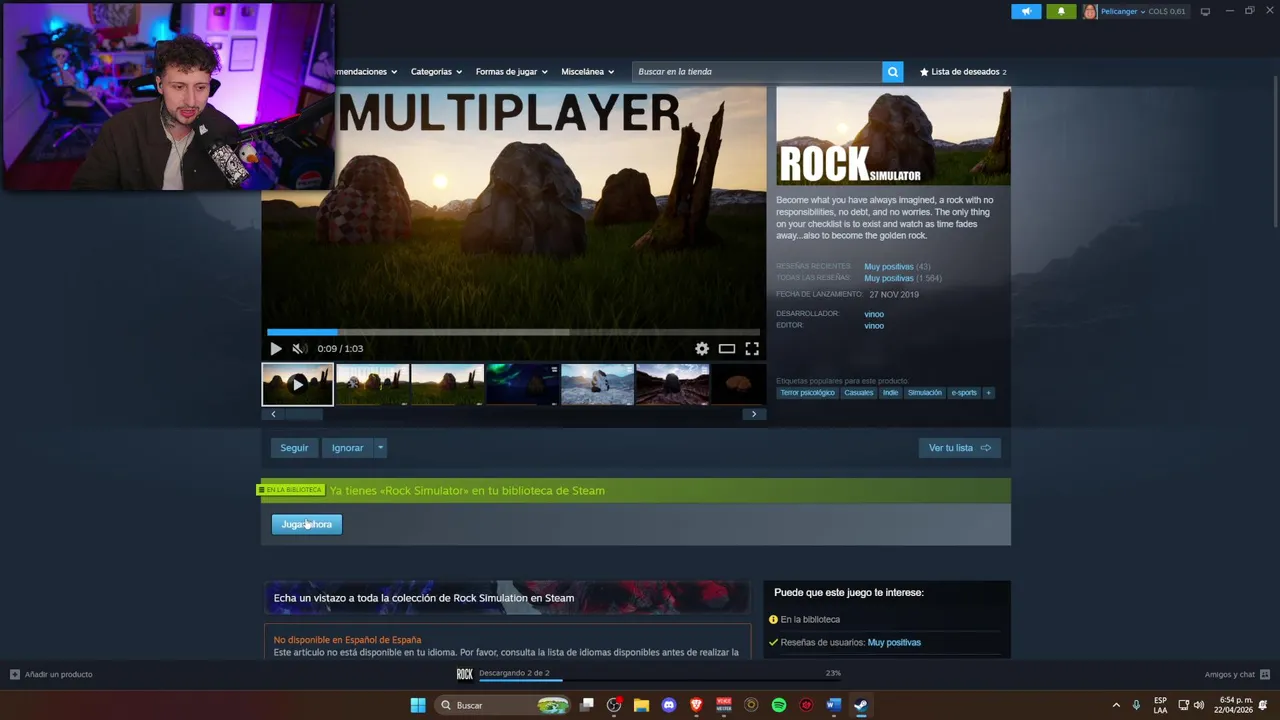Screen dimensions: 1280x720
Task: Toggle trailer theater mode
Action: tap(727, 349)
